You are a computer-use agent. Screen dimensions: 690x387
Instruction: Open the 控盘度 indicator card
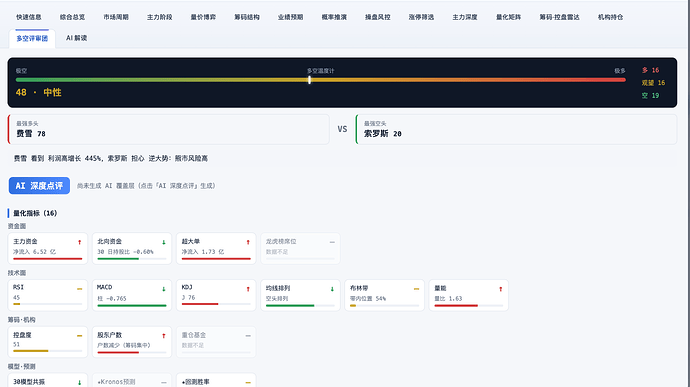coord(48,342)
